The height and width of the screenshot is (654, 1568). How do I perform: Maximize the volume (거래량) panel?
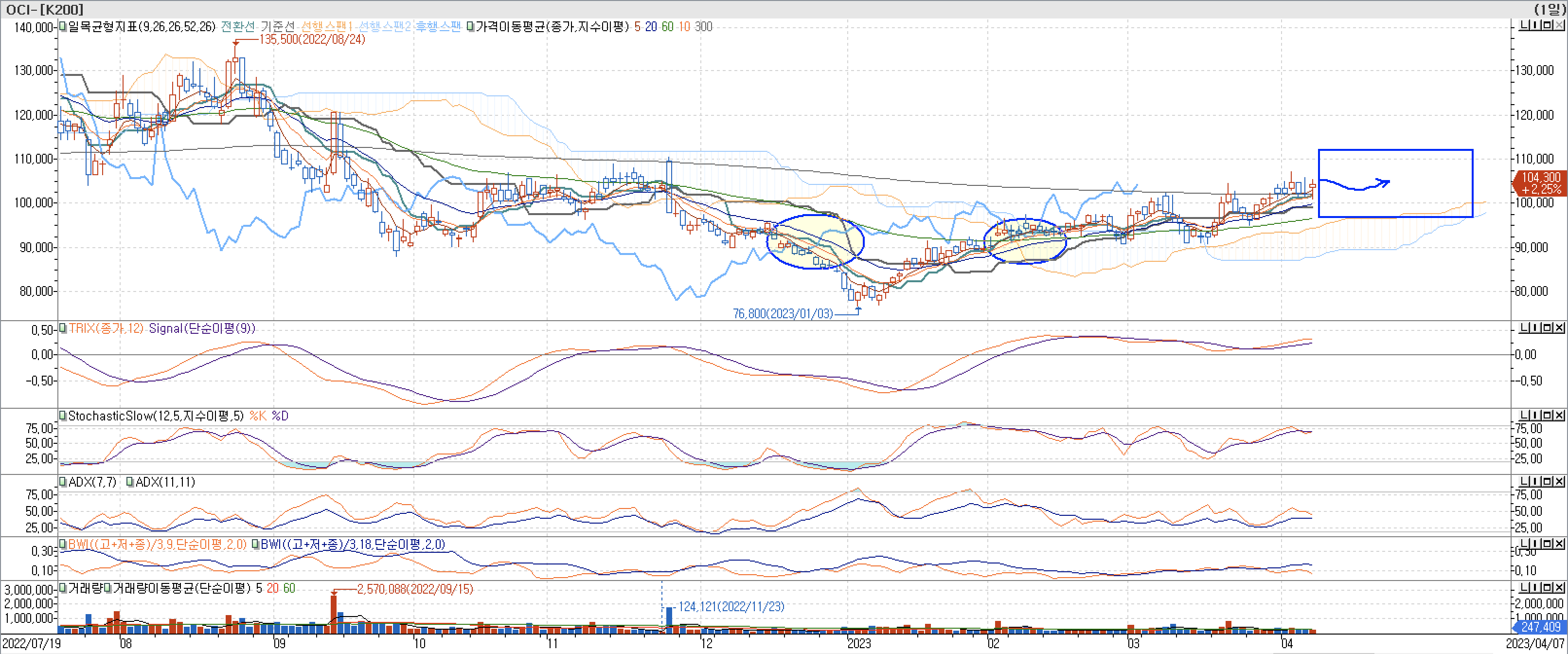point(1547,588)
